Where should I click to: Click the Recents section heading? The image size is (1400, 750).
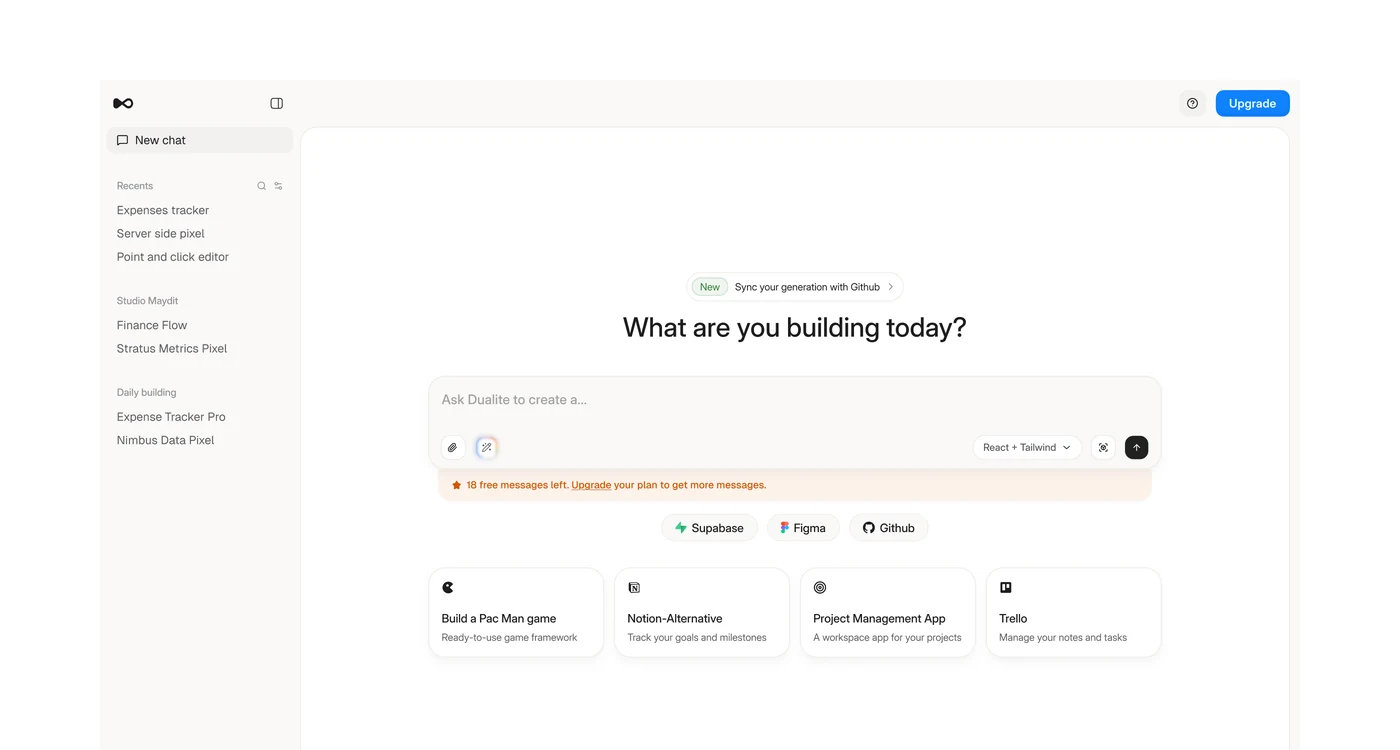tap(135, 186)
